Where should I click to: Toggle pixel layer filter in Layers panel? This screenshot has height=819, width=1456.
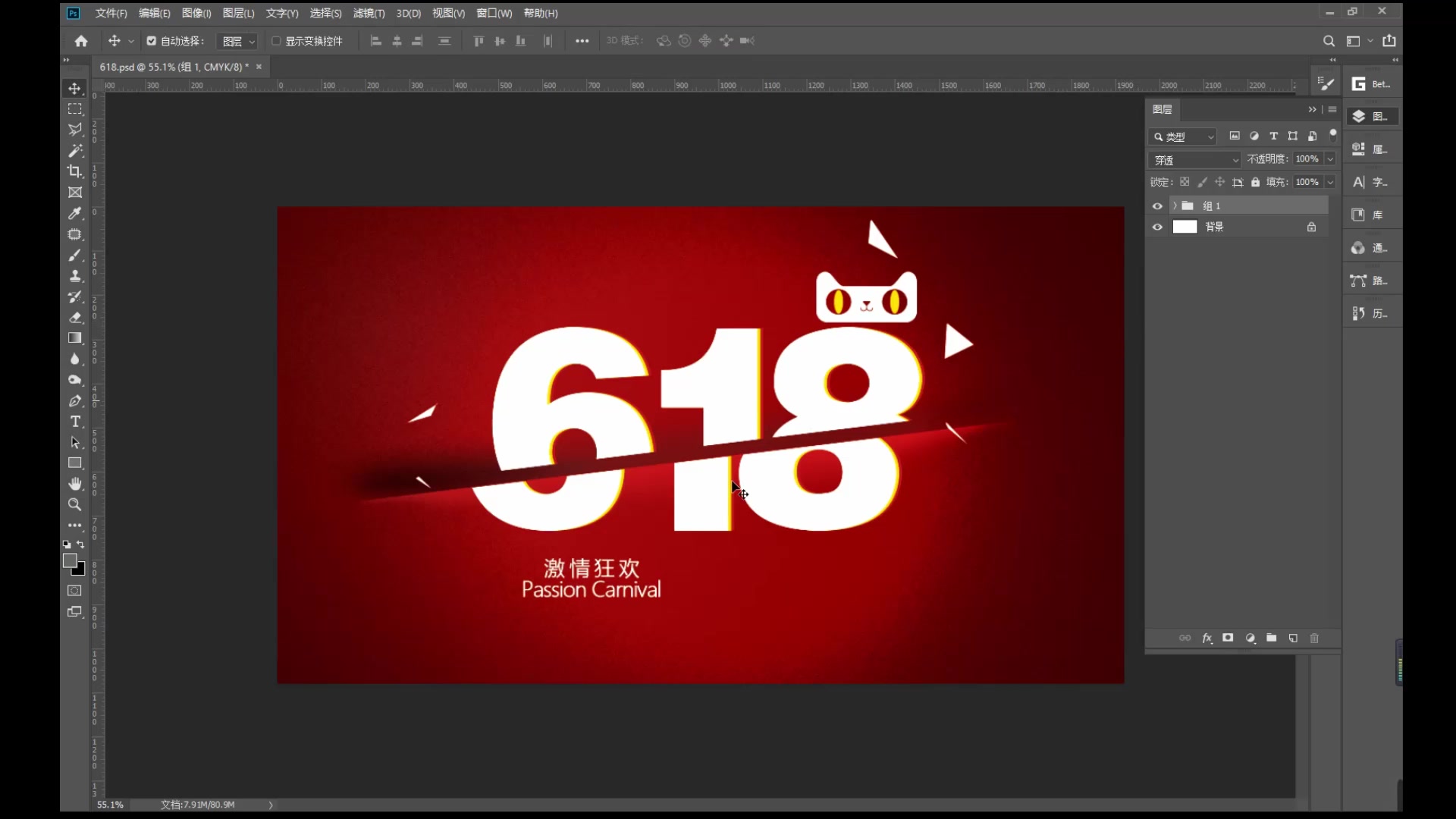[1235, 136]
